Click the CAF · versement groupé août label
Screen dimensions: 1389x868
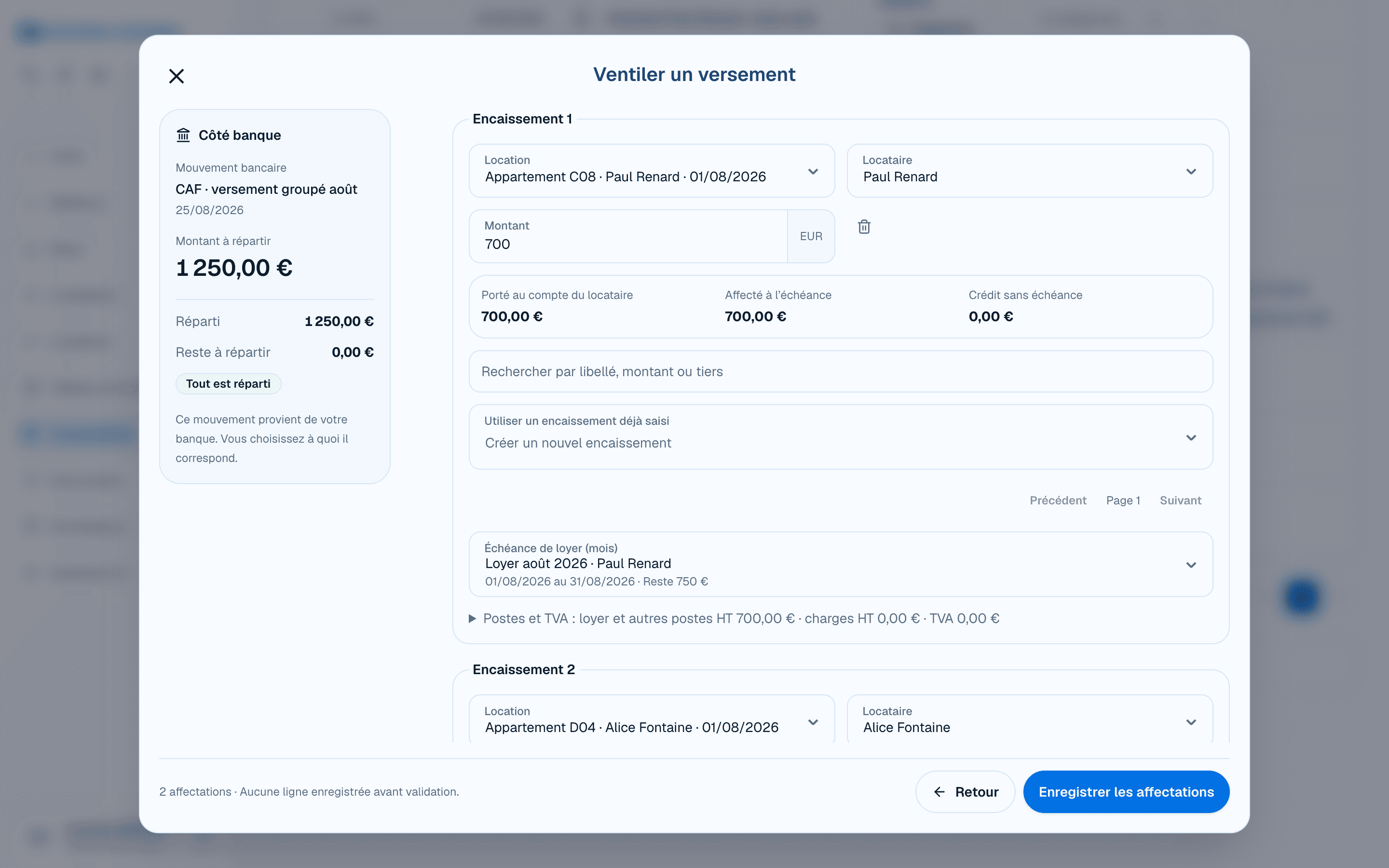(266, 190)
